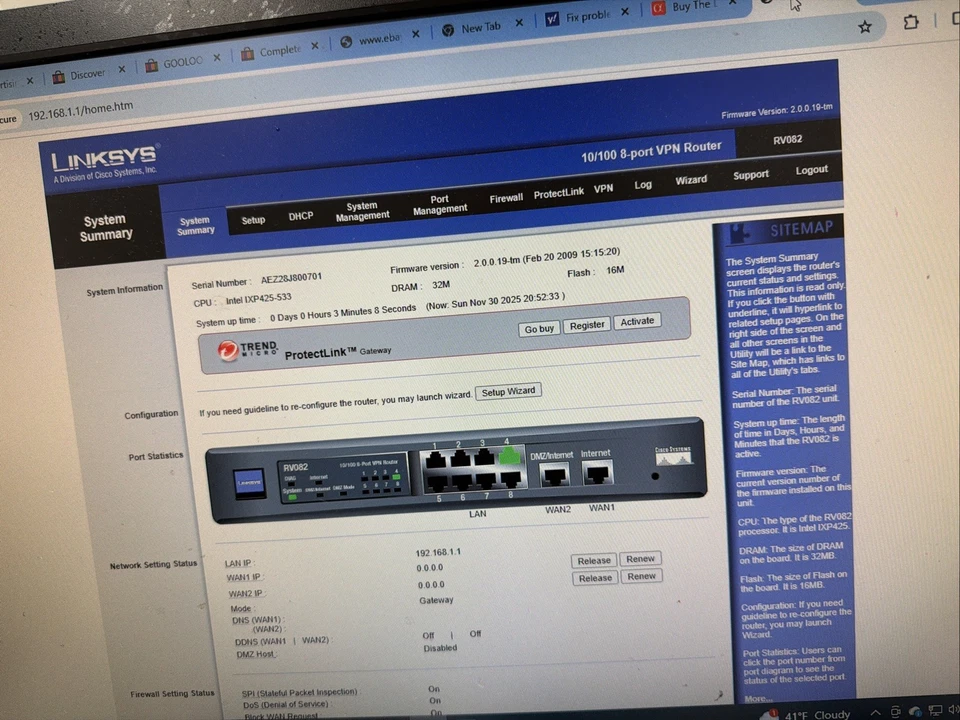Click the Linksys logo in the page header

103,160
